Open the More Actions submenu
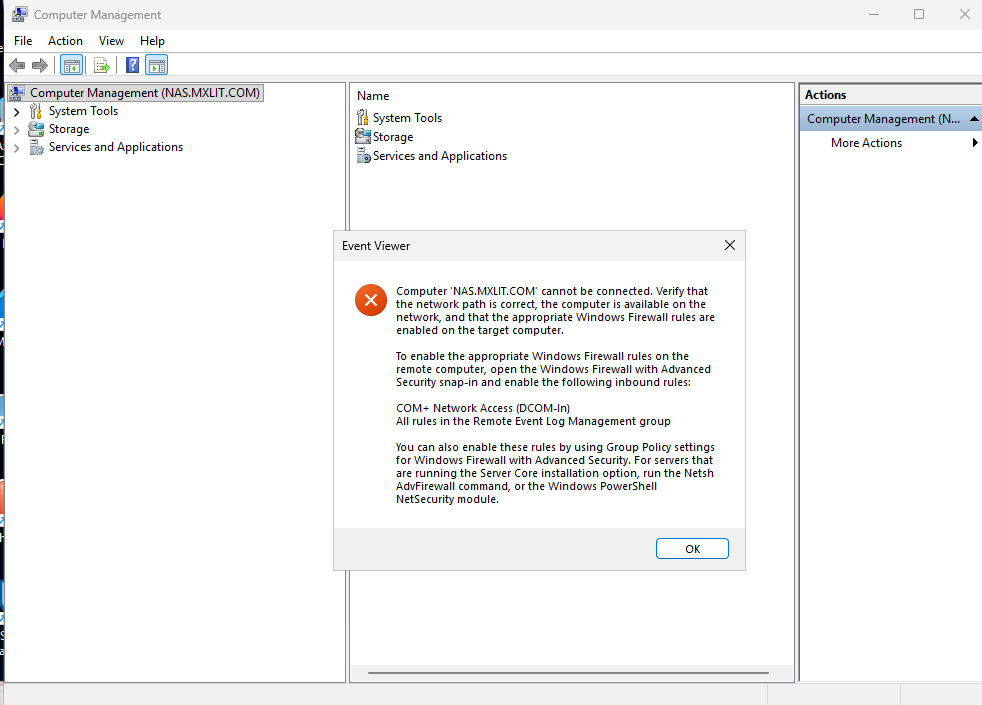This screenshot has height=705, width=982. pos(866,143)
